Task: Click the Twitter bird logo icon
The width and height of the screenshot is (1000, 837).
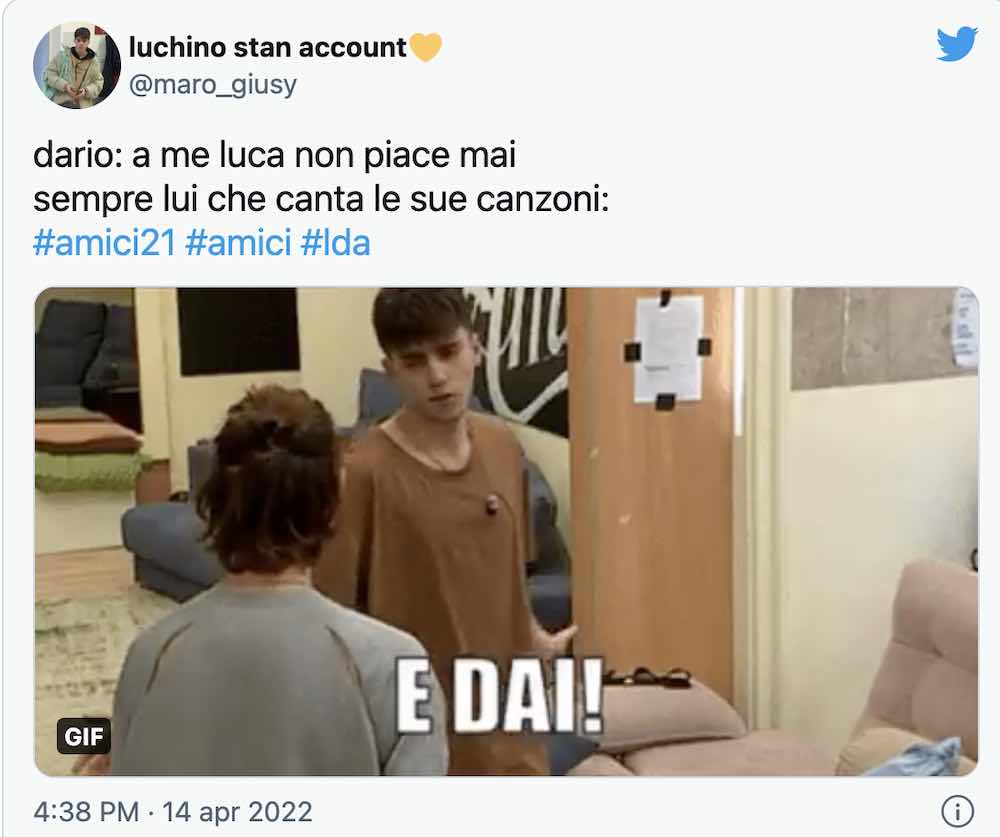Action: point(957,43)
